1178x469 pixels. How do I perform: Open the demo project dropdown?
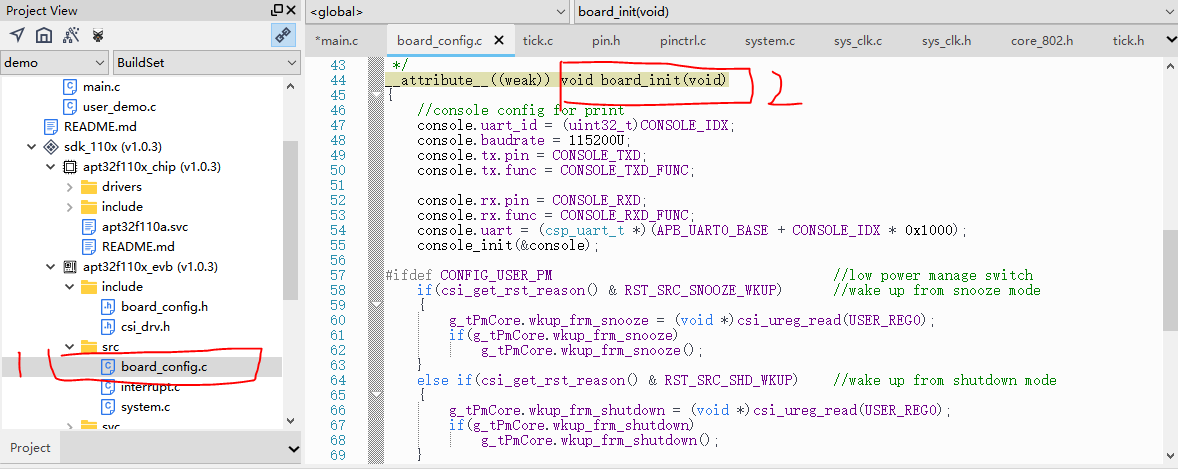click(55, 62)
